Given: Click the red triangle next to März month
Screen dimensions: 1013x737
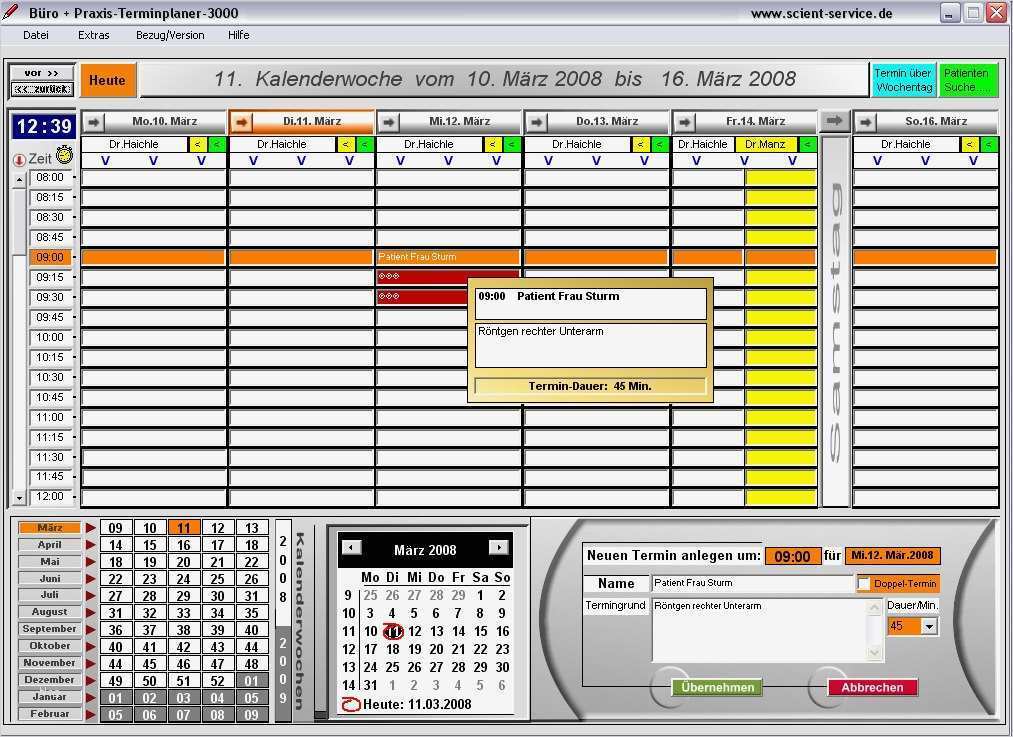Looking at the screenshot, I should tap(90, 528).
